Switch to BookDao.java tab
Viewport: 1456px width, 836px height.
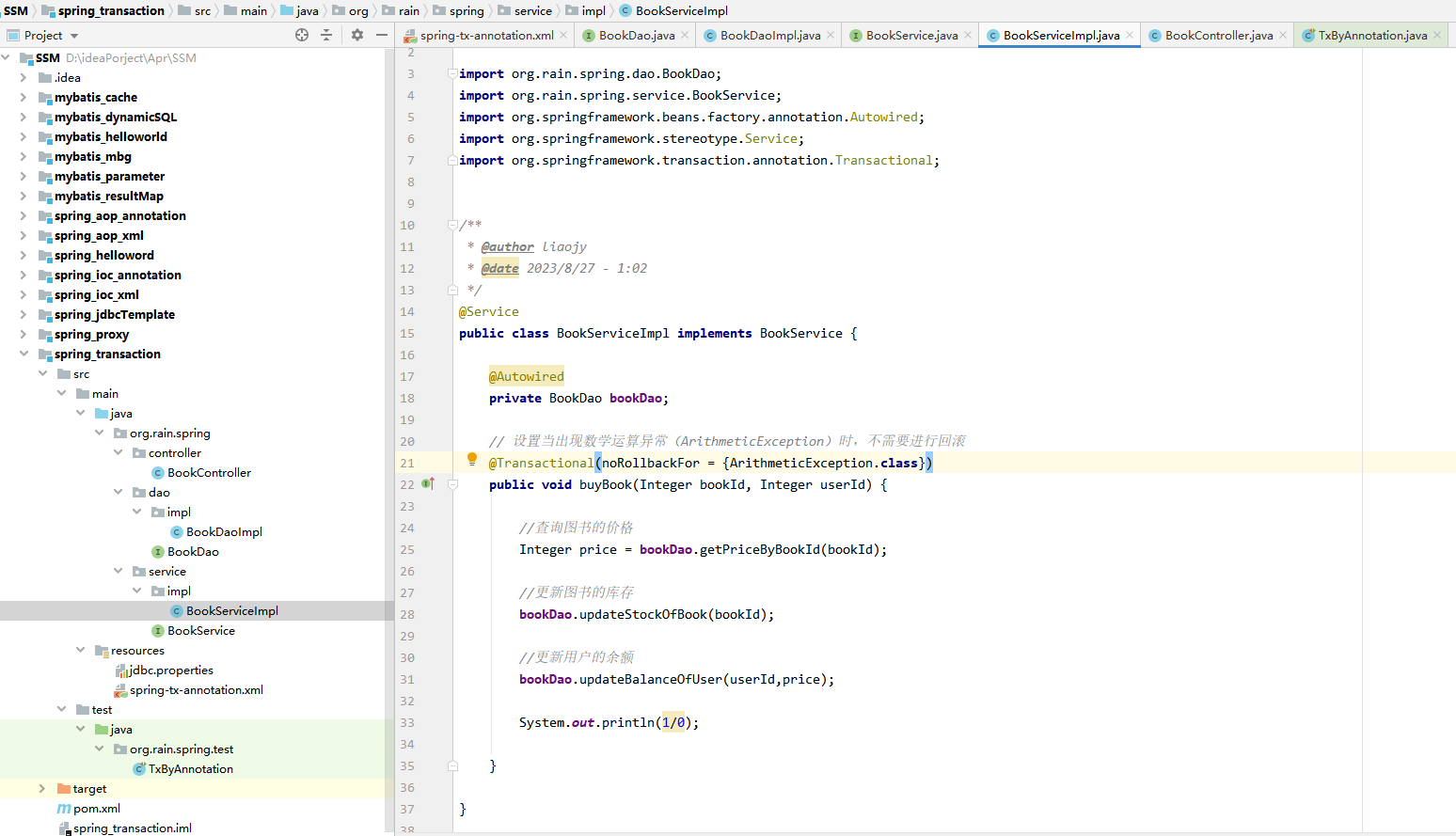pyautogui.click(x=637, y=36)
